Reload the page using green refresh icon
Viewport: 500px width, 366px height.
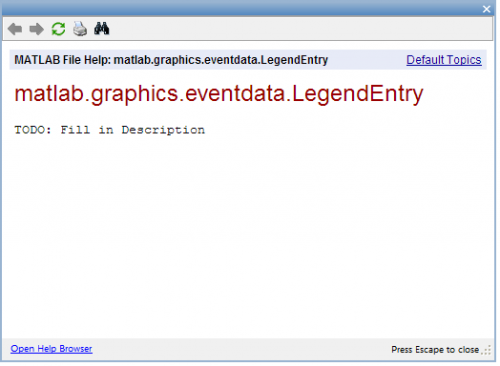58,29
